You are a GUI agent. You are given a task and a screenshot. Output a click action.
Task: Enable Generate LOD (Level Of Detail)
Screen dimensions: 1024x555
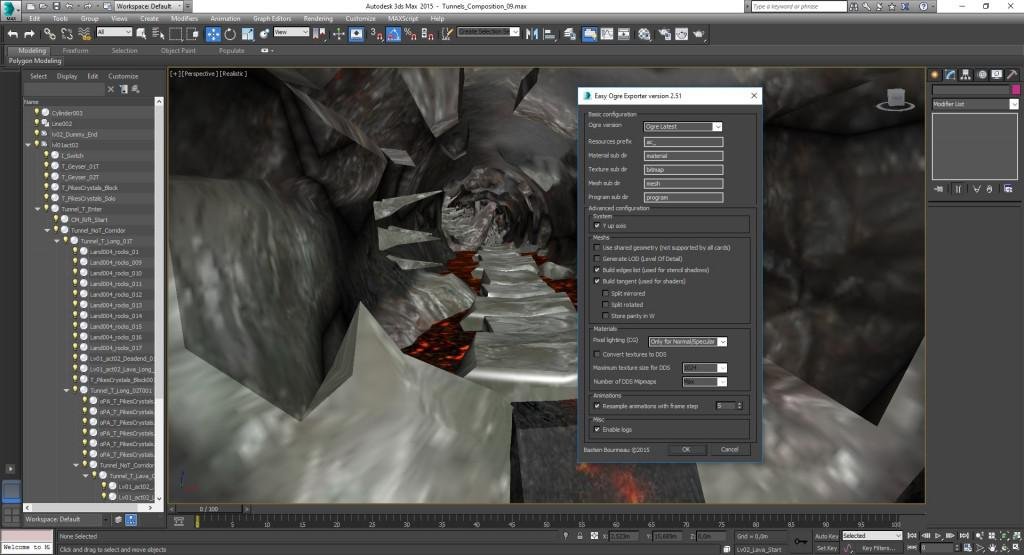[x=597, y=259]
